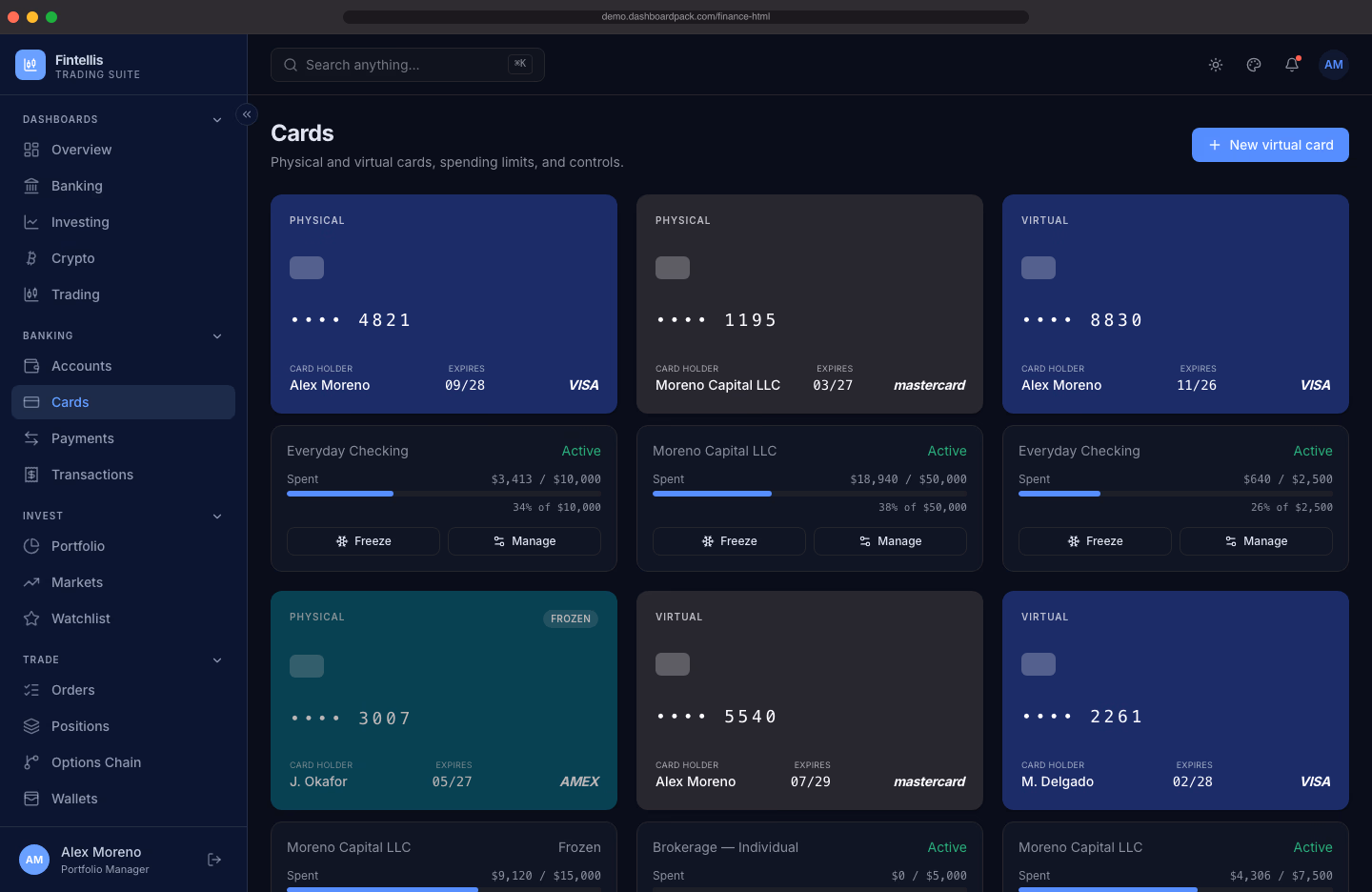This screenshot has height=892, width=1372.
Task: Collapse the sidebar with double chevron
Action: [247, 114]
